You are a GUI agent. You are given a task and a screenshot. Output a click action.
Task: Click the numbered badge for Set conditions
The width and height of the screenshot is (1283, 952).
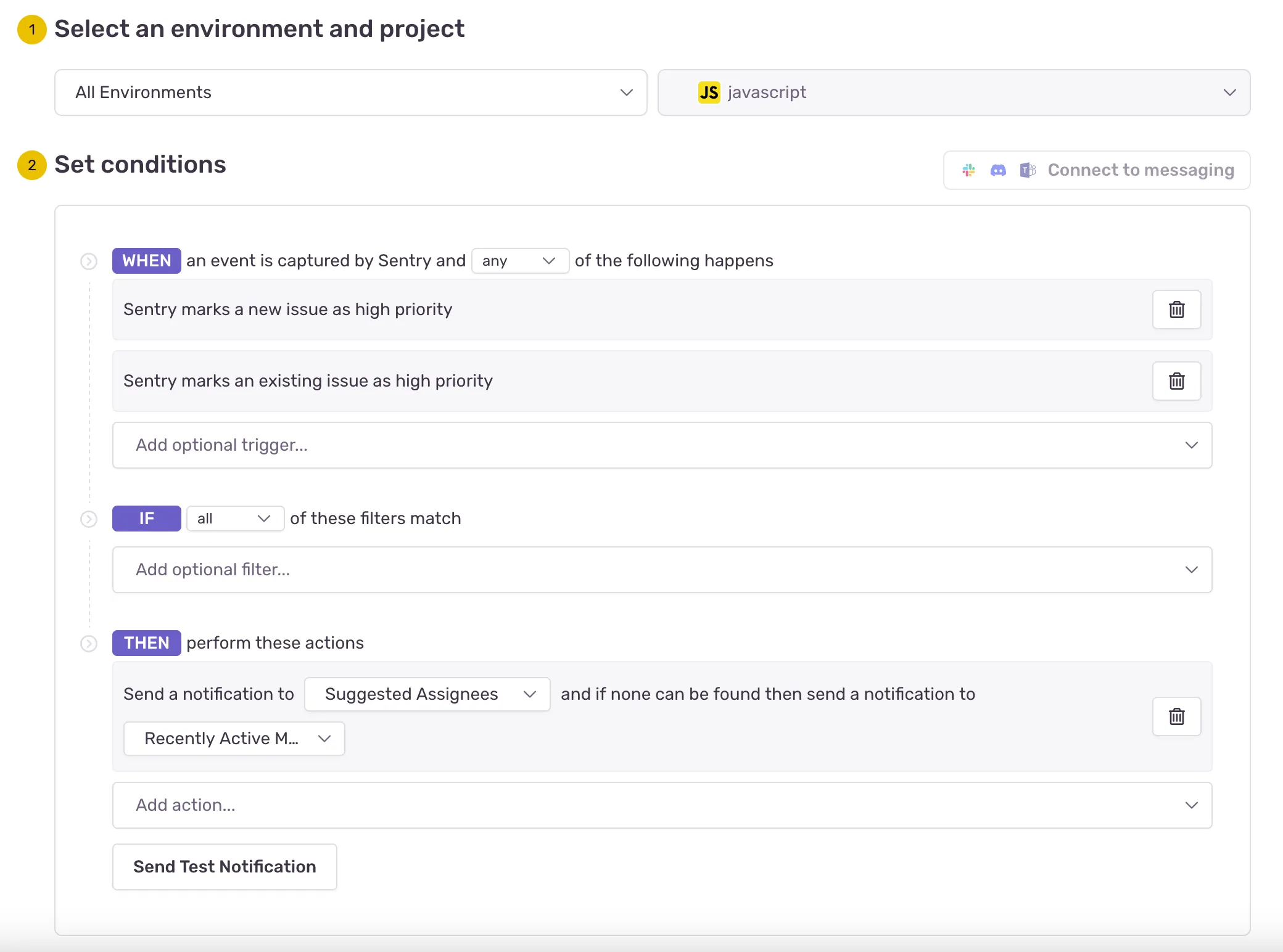click(x=31, y=165)
